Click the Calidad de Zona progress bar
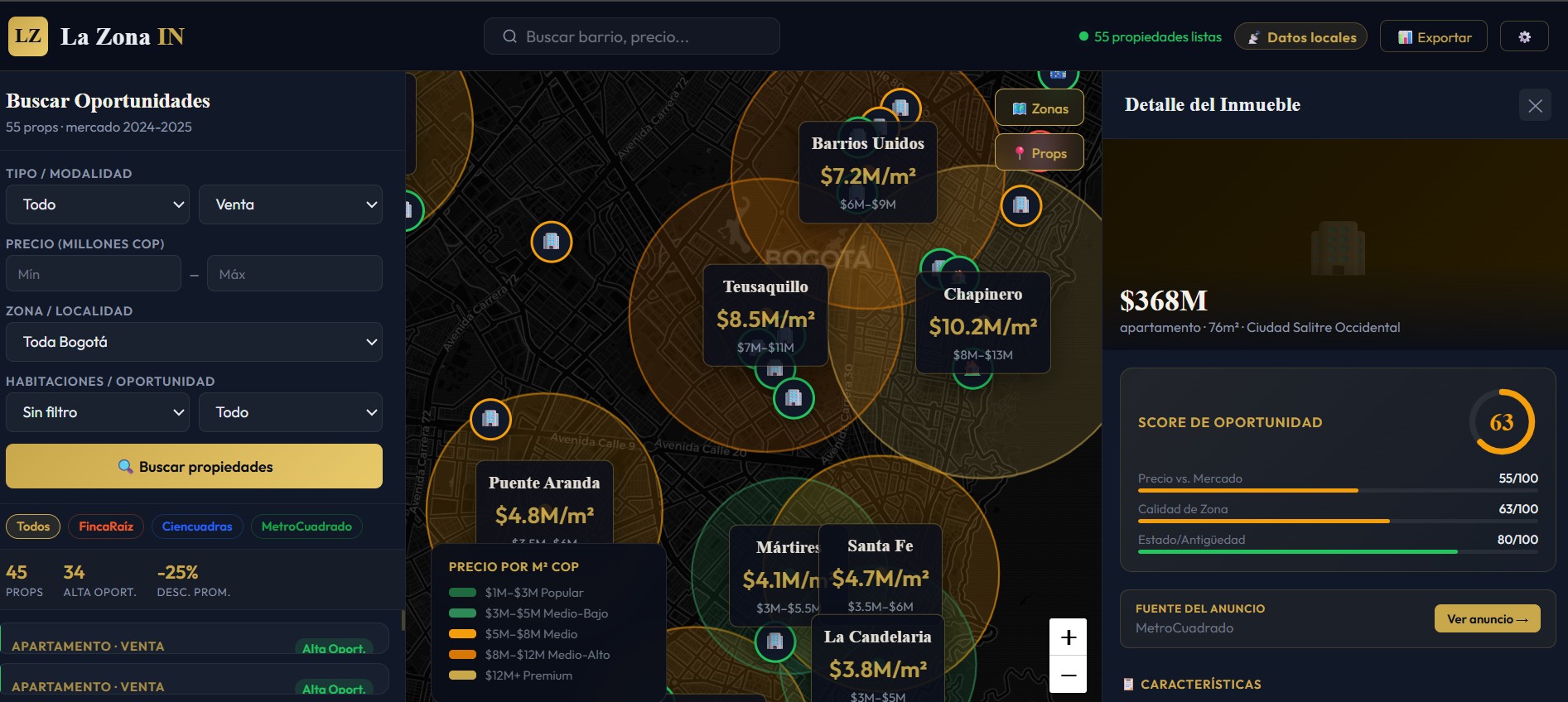 pos(1338,522)
